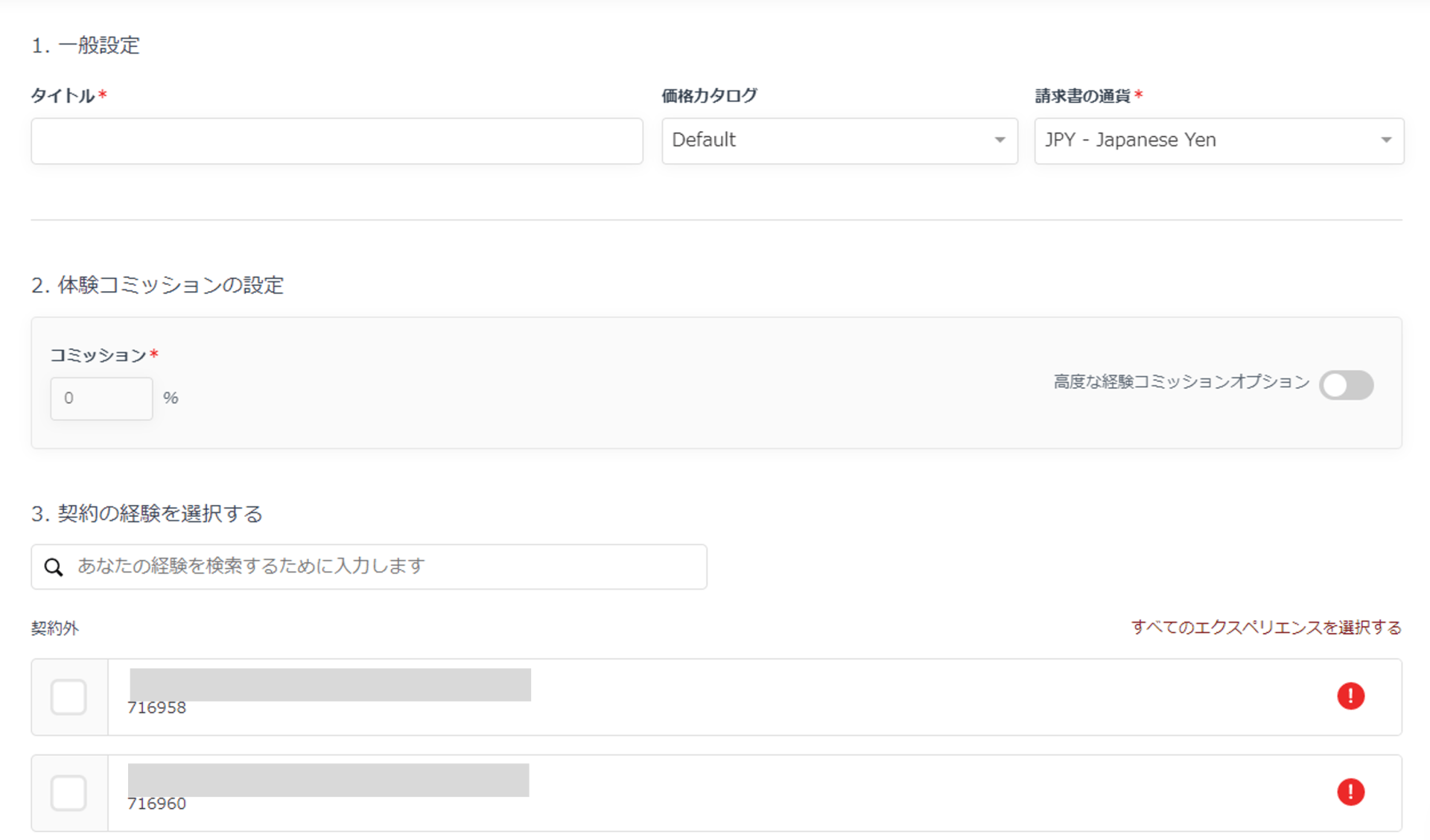Click the arrow icon of the 請求書の通貨 dropdown
Screen dimensions: 1430x840
pyautogui.click(x=1386, y=140)
